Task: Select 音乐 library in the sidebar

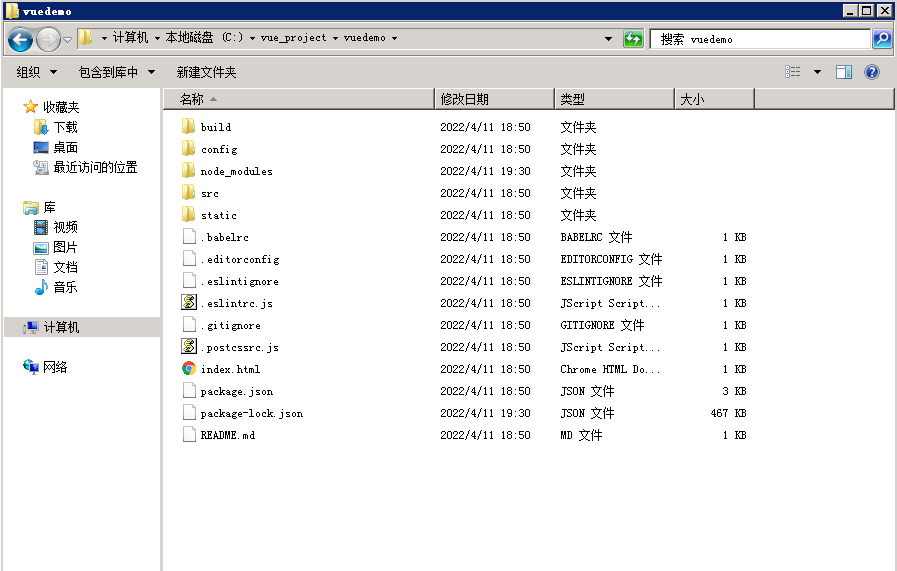Action: point(65,287)
